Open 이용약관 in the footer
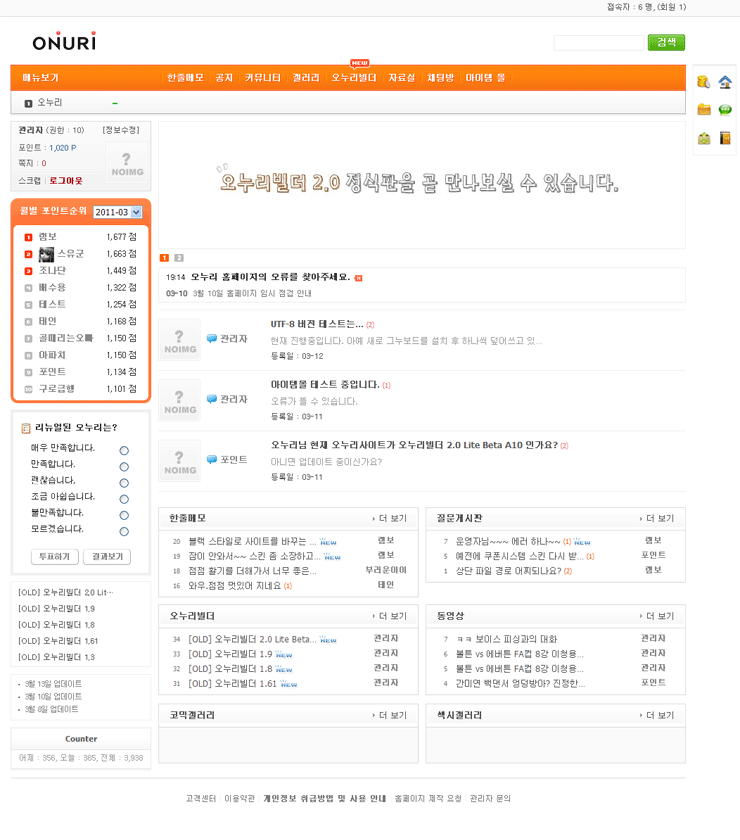This screenshot has width=740, height=840. tap(239, 799)
